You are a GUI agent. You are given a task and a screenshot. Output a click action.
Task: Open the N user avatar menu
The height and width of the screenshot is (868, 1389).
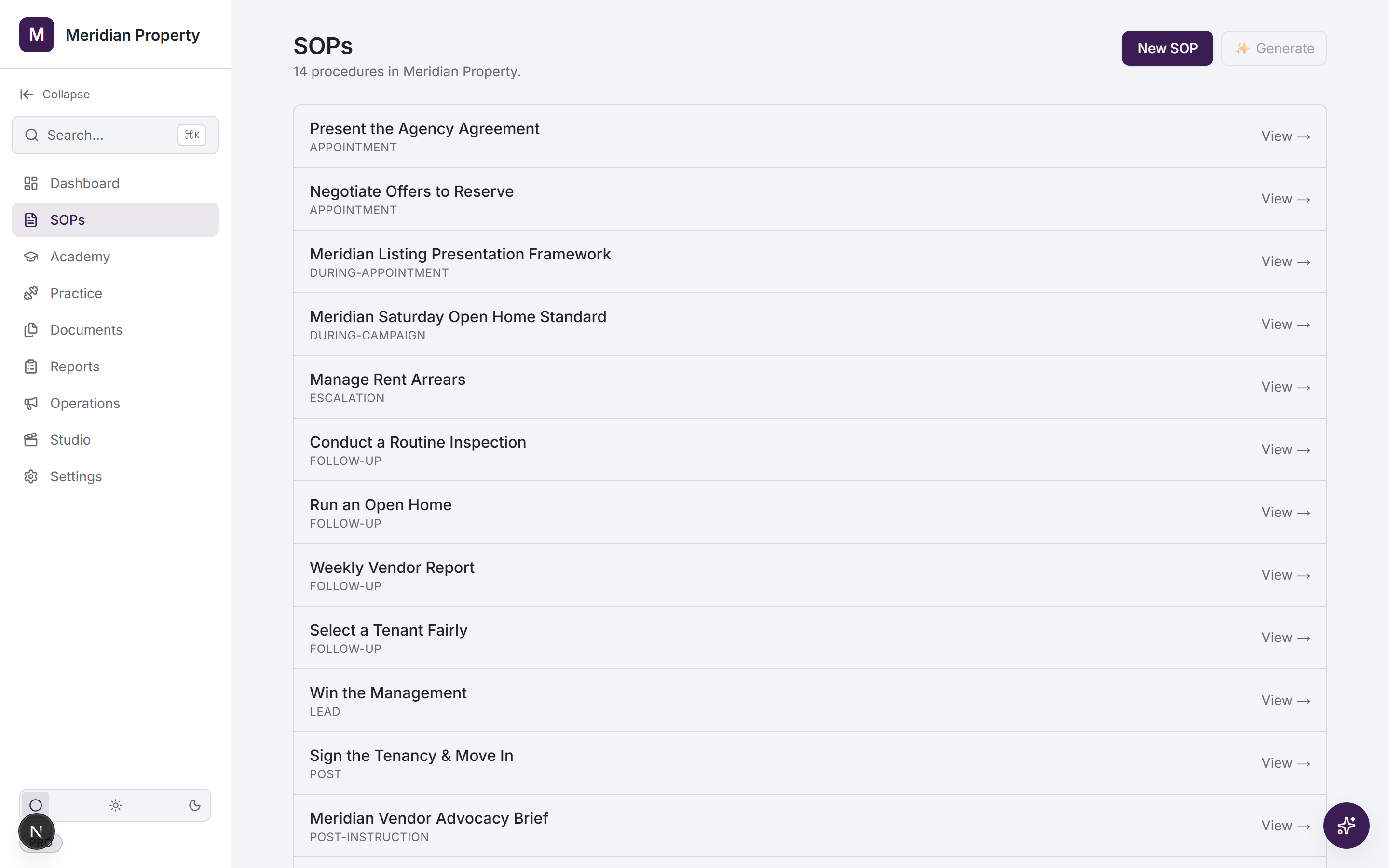[x=36, y=831]
